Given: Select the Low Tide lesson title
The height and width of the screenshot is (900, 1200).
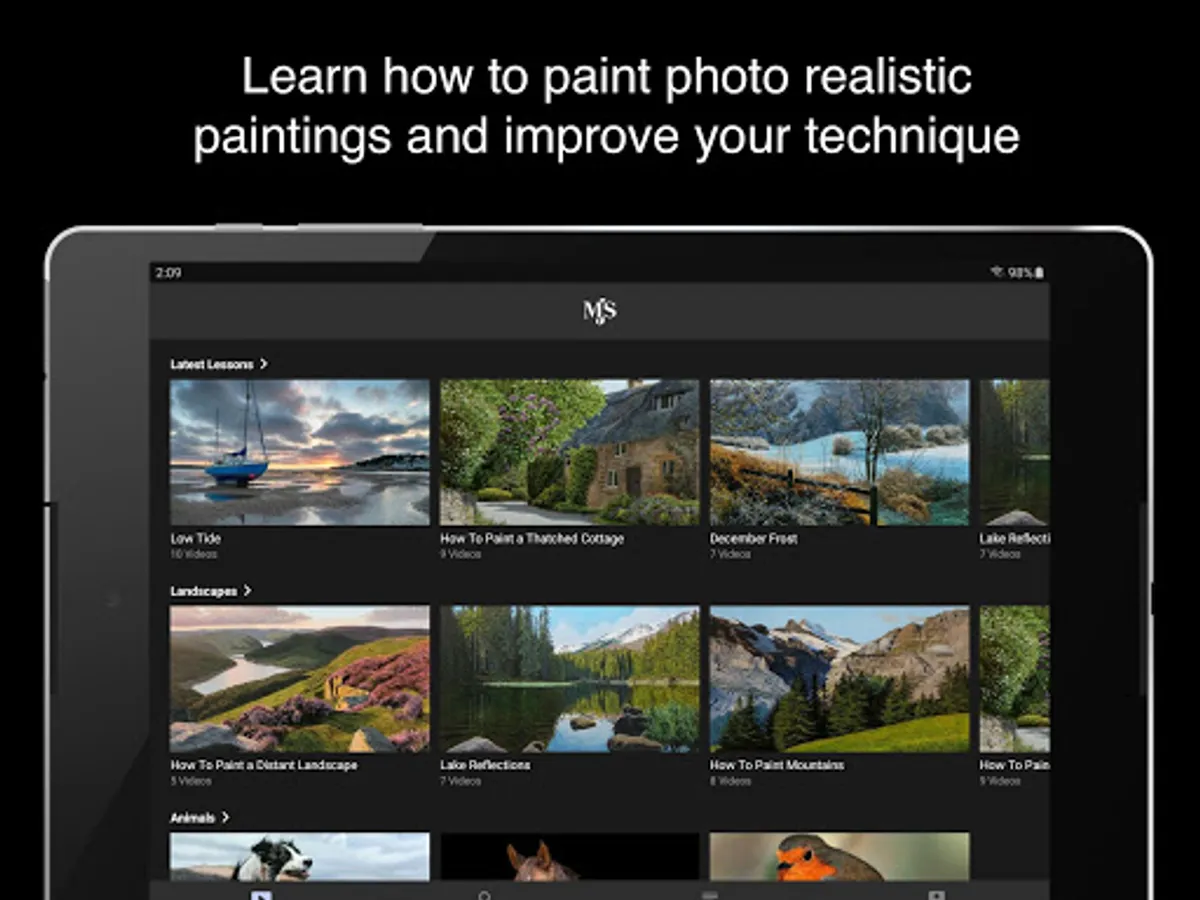Looking at the screenshot, I should 196,538.
